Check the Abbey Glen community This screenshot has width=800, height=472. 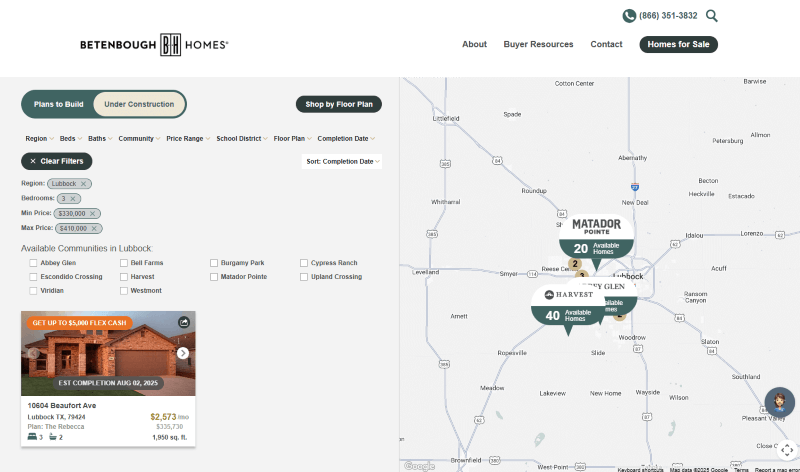point(33,263)
